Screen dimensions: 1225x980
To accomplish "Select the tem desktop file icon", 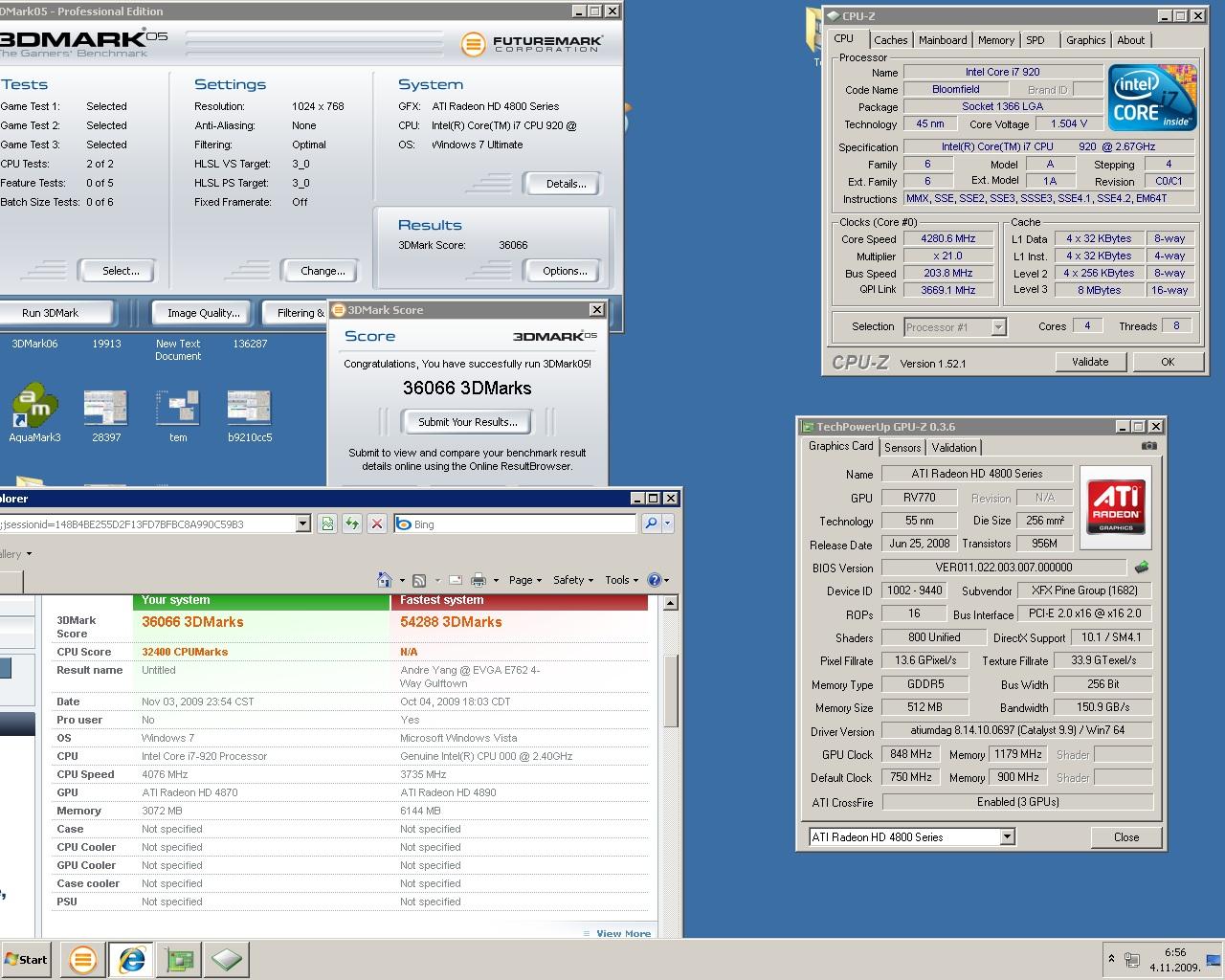I will pos(178,414).
